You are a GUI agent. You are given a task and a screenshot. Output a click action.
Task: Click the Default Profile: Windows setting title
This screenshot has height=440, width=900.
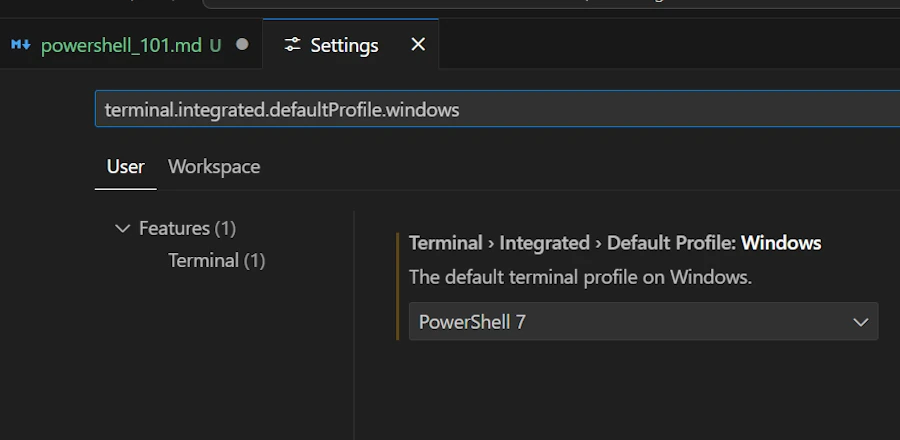[x=615, y=243]
